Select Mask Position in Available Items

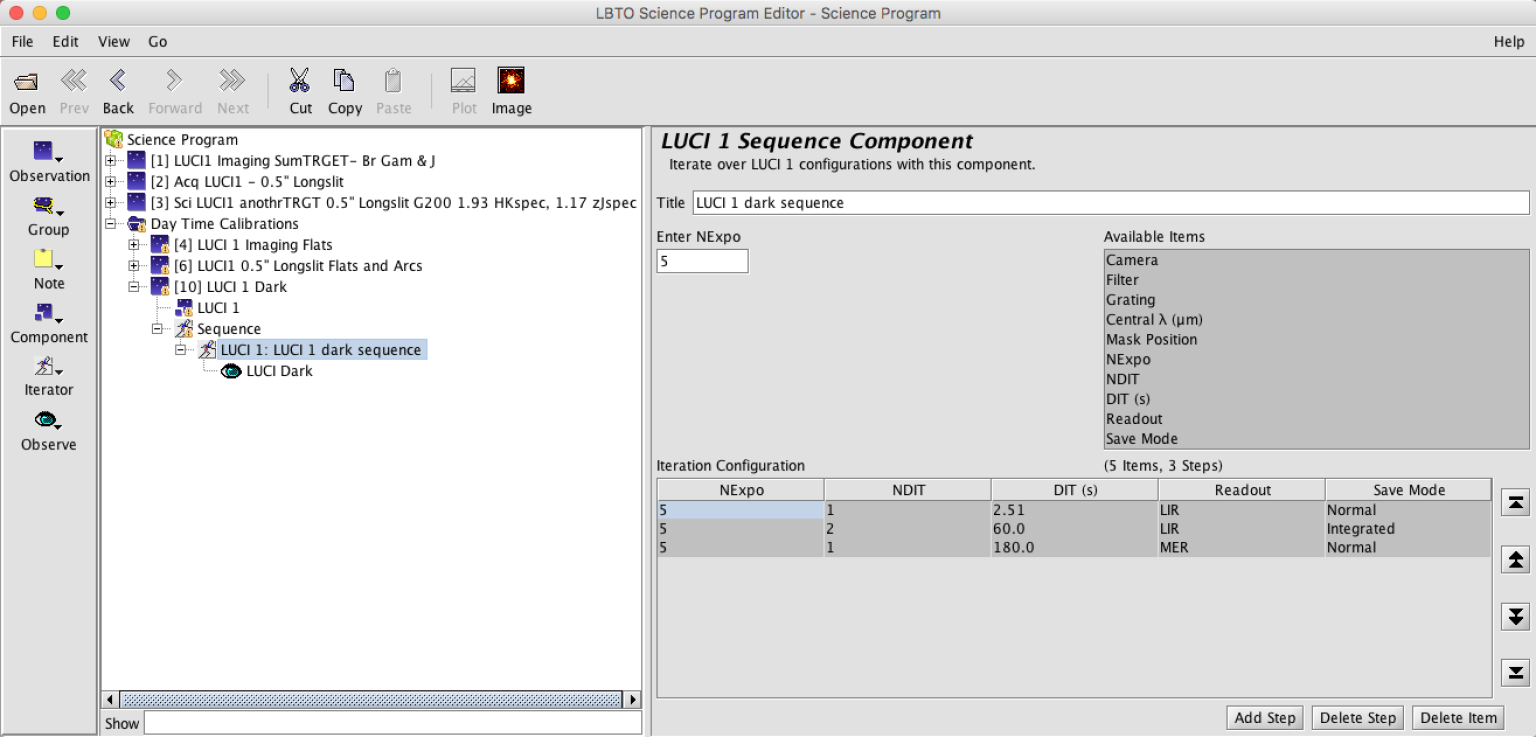tap(1316, 340)
